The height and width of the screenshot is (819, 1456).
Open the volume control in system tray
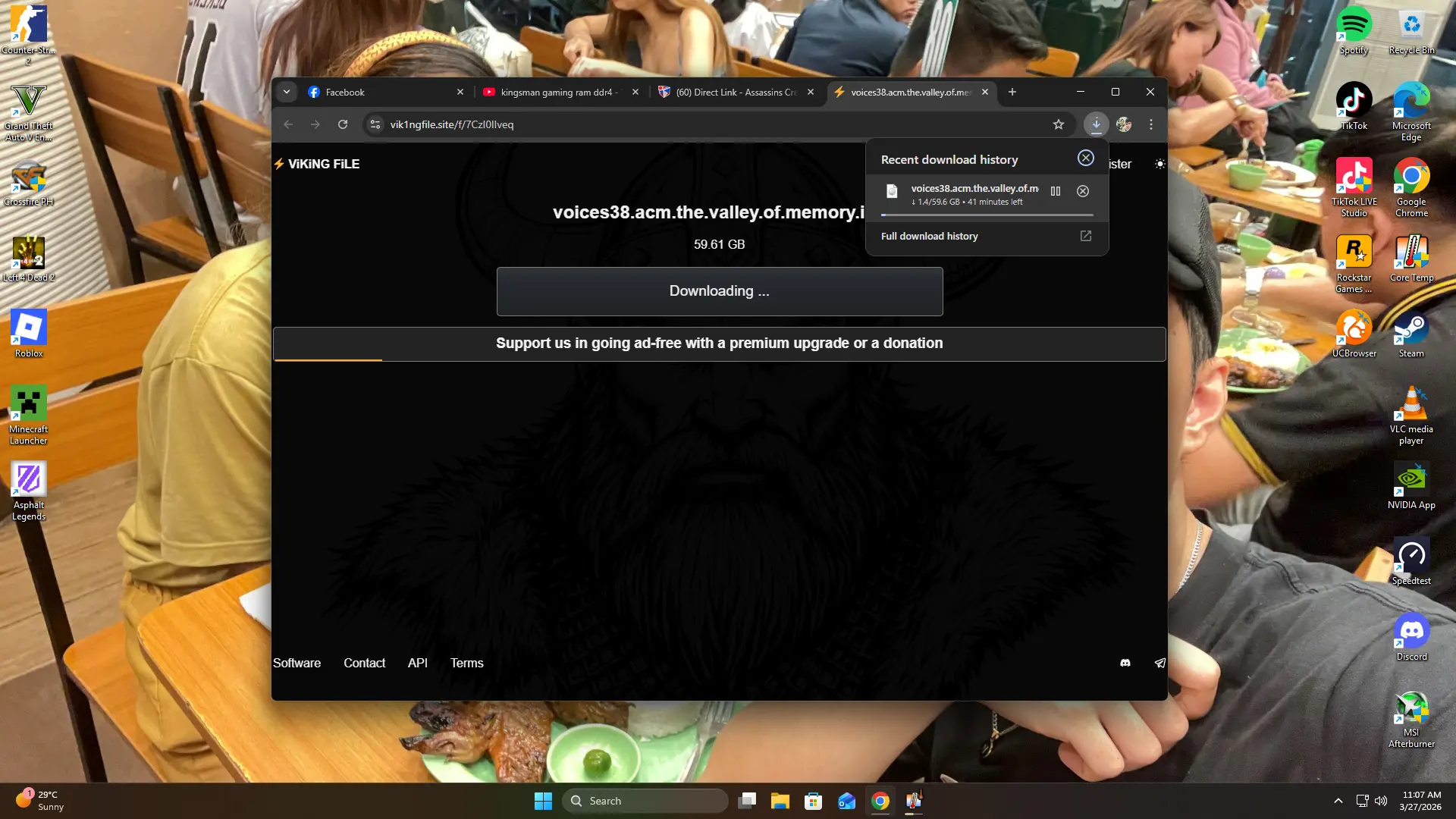coord(1381,801)
